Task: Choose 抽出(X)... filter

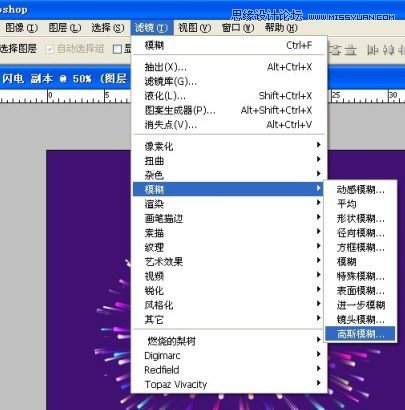Action: click(229, 67)
